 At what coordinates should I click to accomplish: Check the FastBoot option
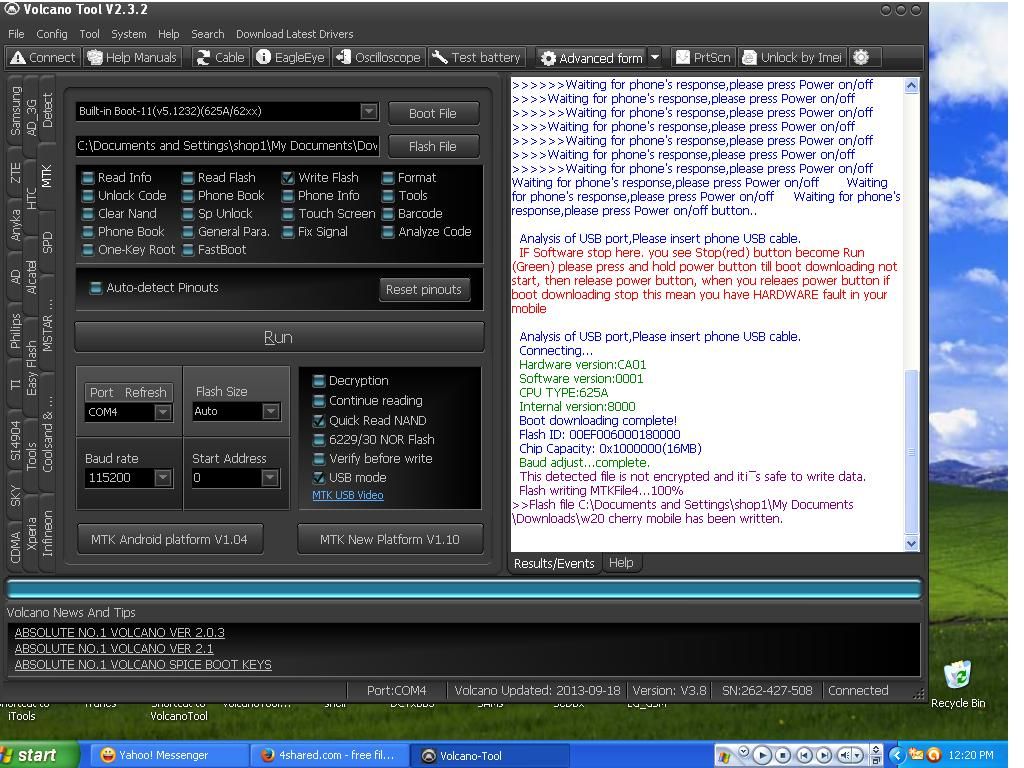click(187, 250)
